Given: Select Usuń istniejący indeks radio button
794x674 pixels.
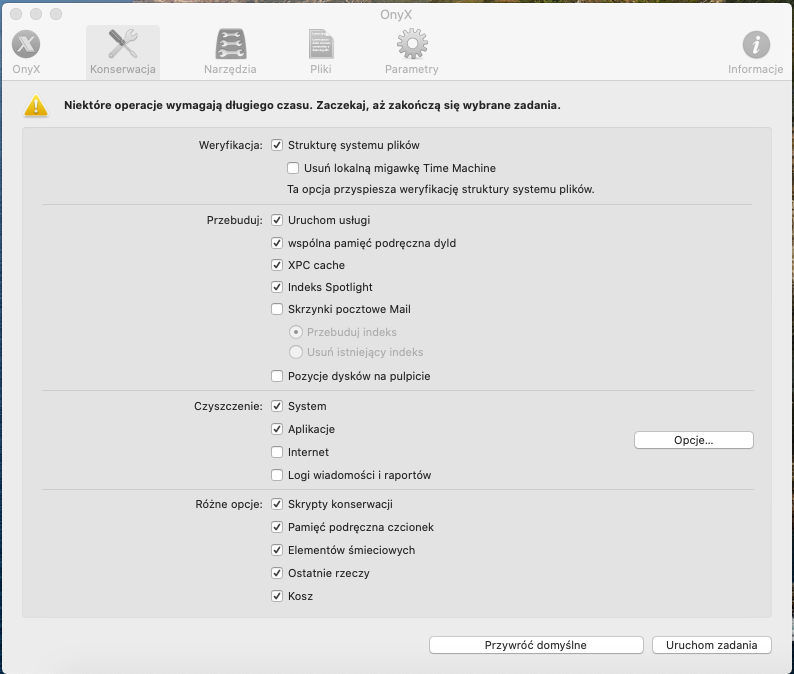Looking at the screenshot, I should pos(296,352).
